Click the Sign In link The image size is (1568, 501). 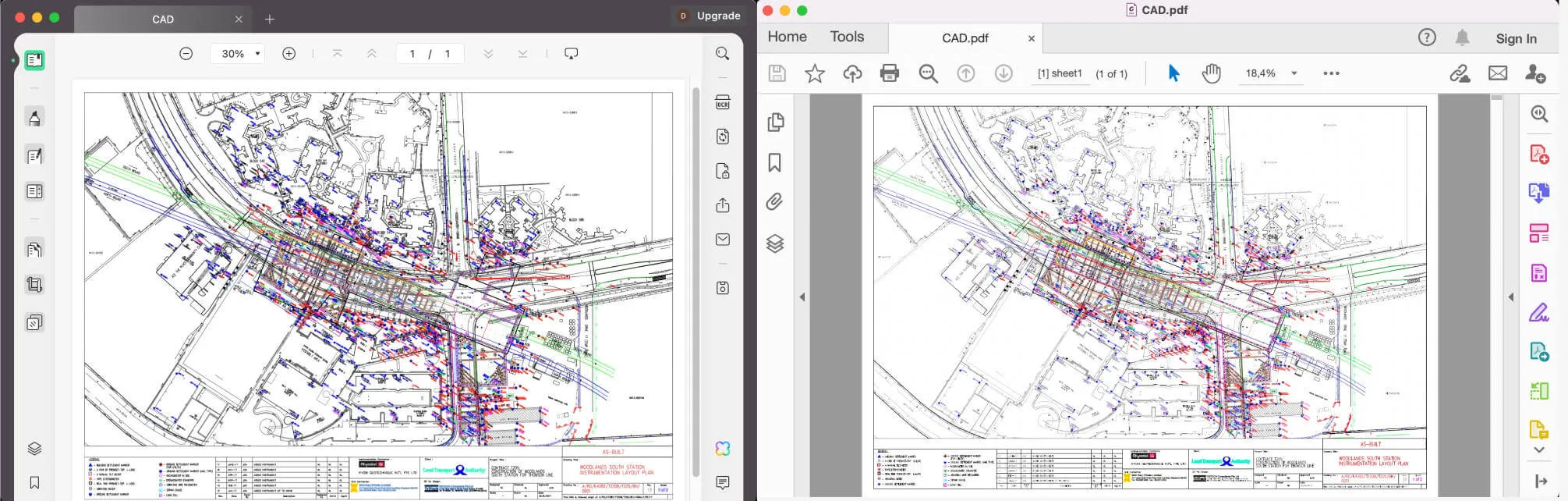pyautogui.click(x=1516, y=38)
